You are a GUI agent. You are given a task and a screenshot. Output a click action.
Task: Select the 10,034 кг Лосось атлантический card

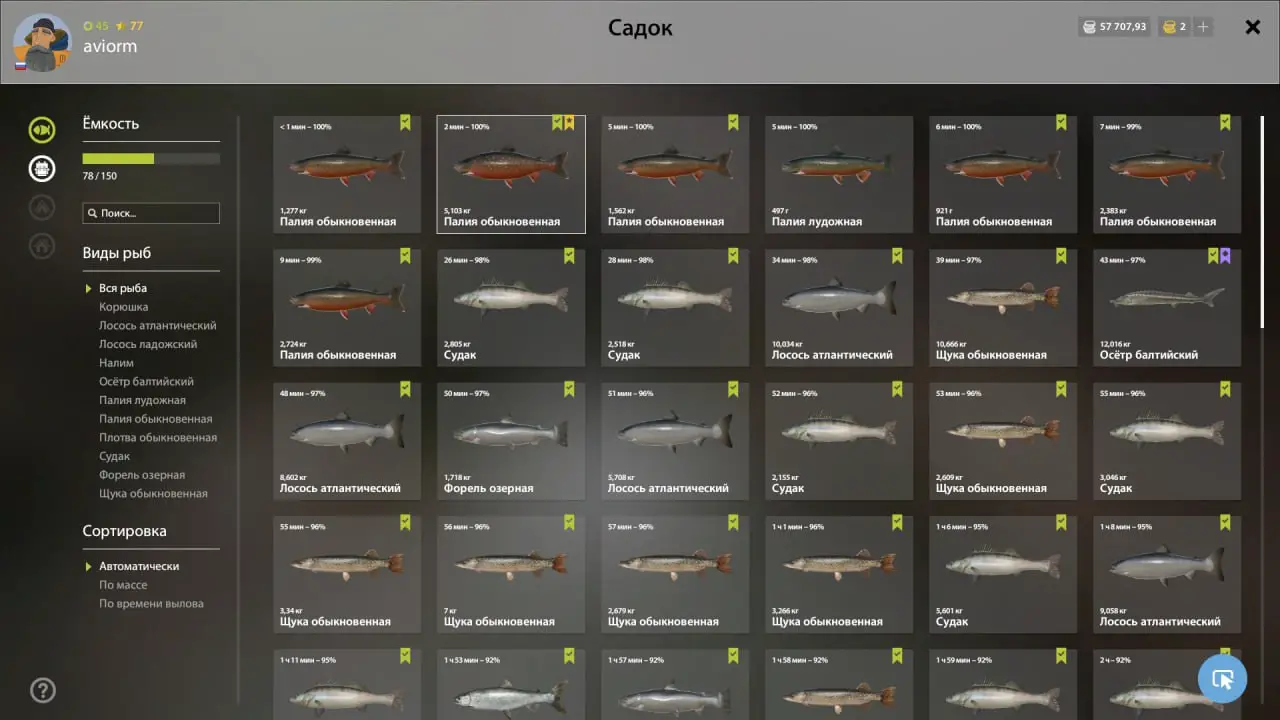pyautogui.click(x=839, y=307)
